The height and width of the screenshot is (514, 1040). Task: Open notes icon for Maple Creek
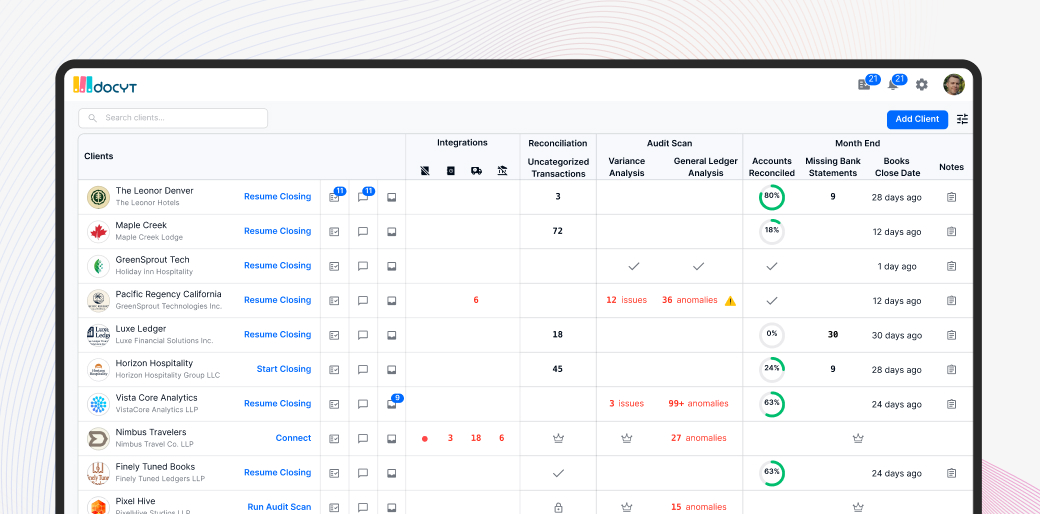click(x=951, y=232)
